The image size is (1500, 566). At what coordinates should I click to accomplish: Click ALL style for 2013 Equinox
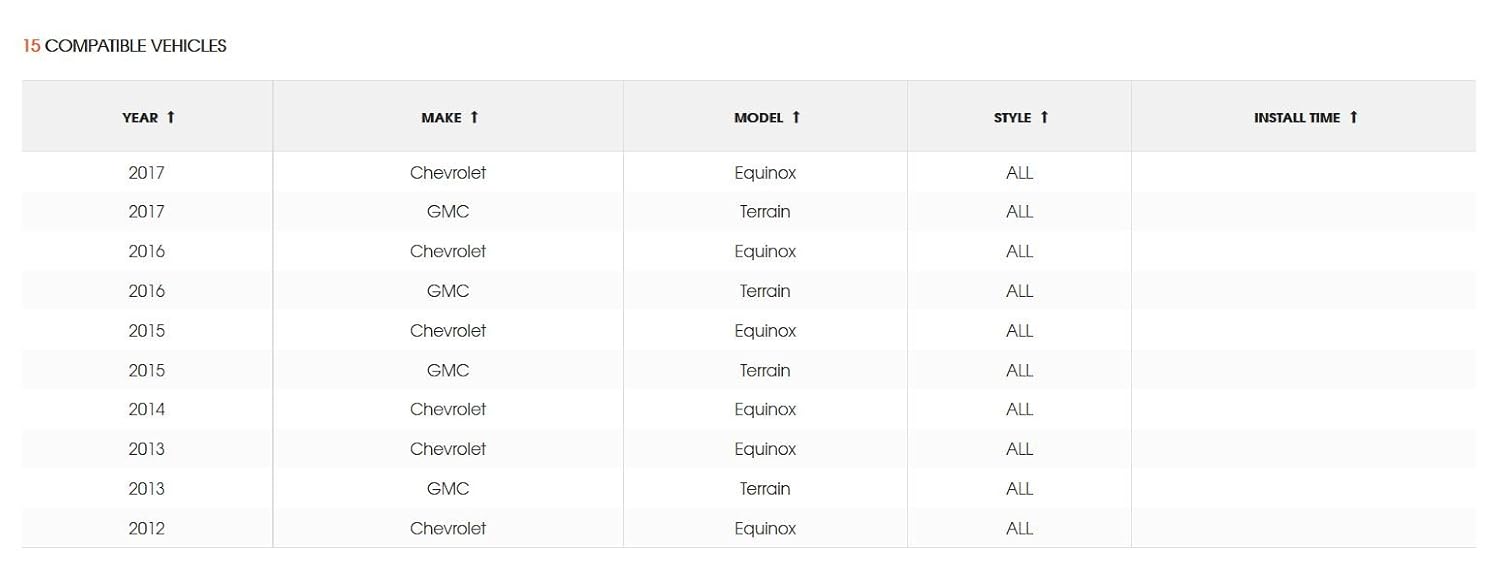coord(1019,449)
